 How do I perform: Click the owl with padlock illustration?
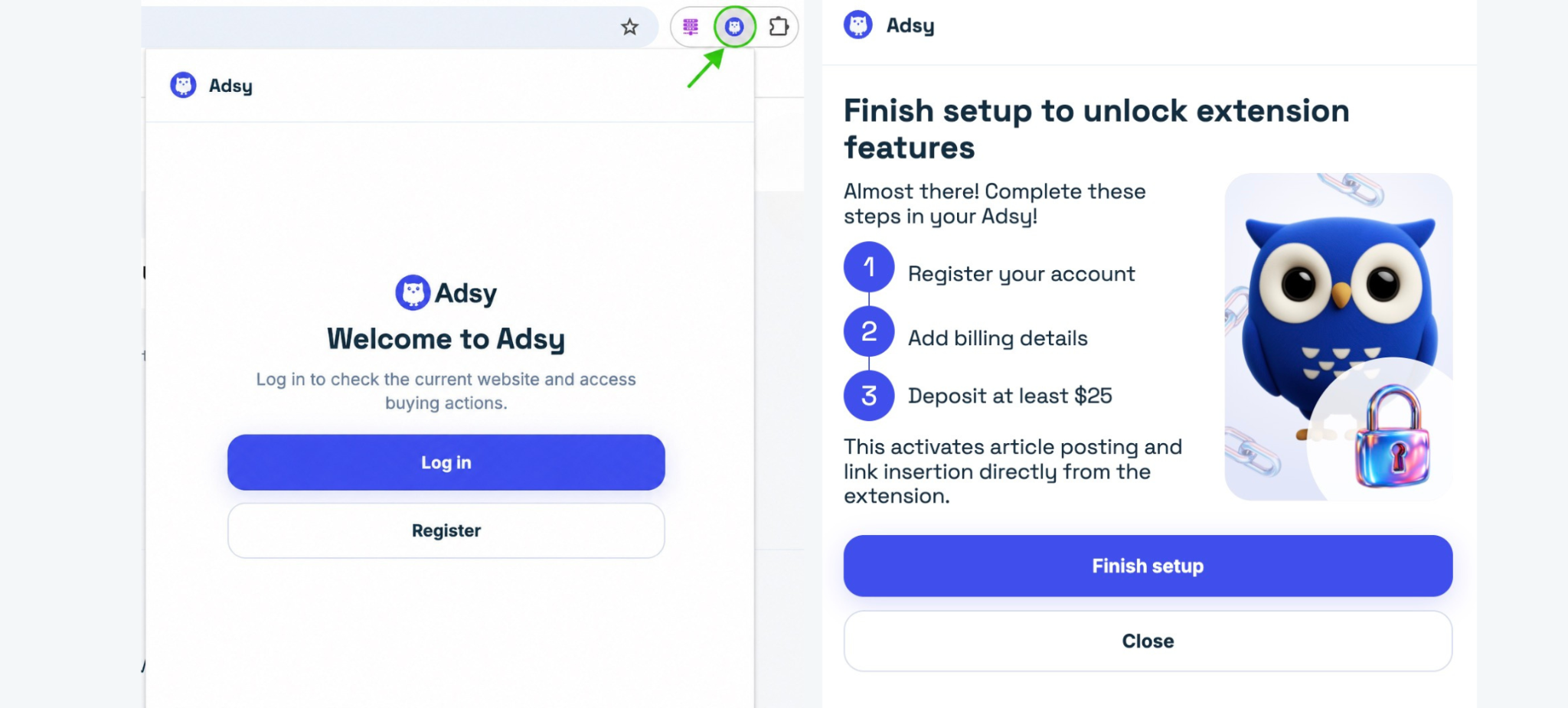[1338, 337]
